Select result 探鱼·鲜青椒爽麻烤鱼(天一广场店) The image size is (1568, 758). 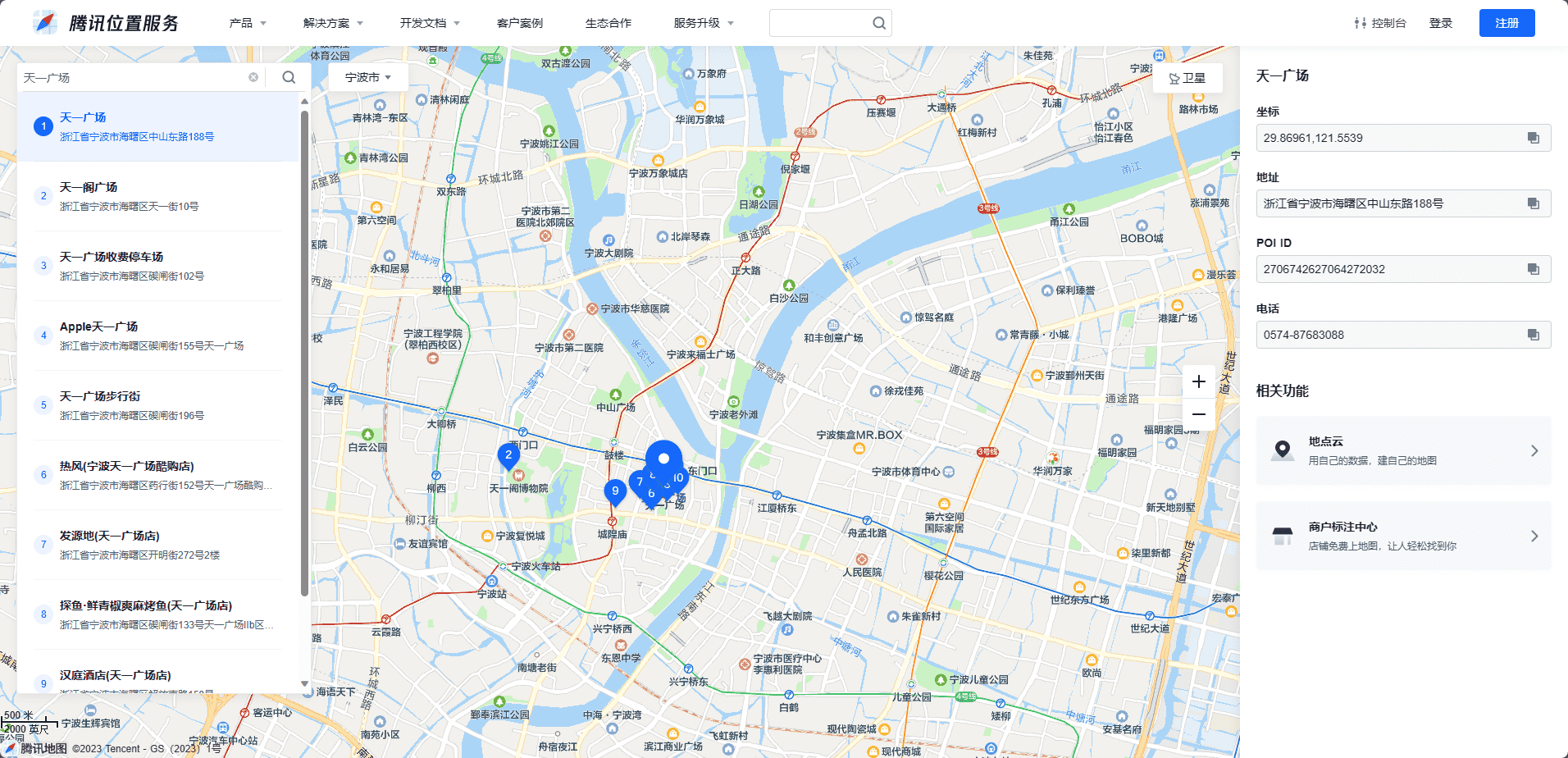tap(159, 614)
